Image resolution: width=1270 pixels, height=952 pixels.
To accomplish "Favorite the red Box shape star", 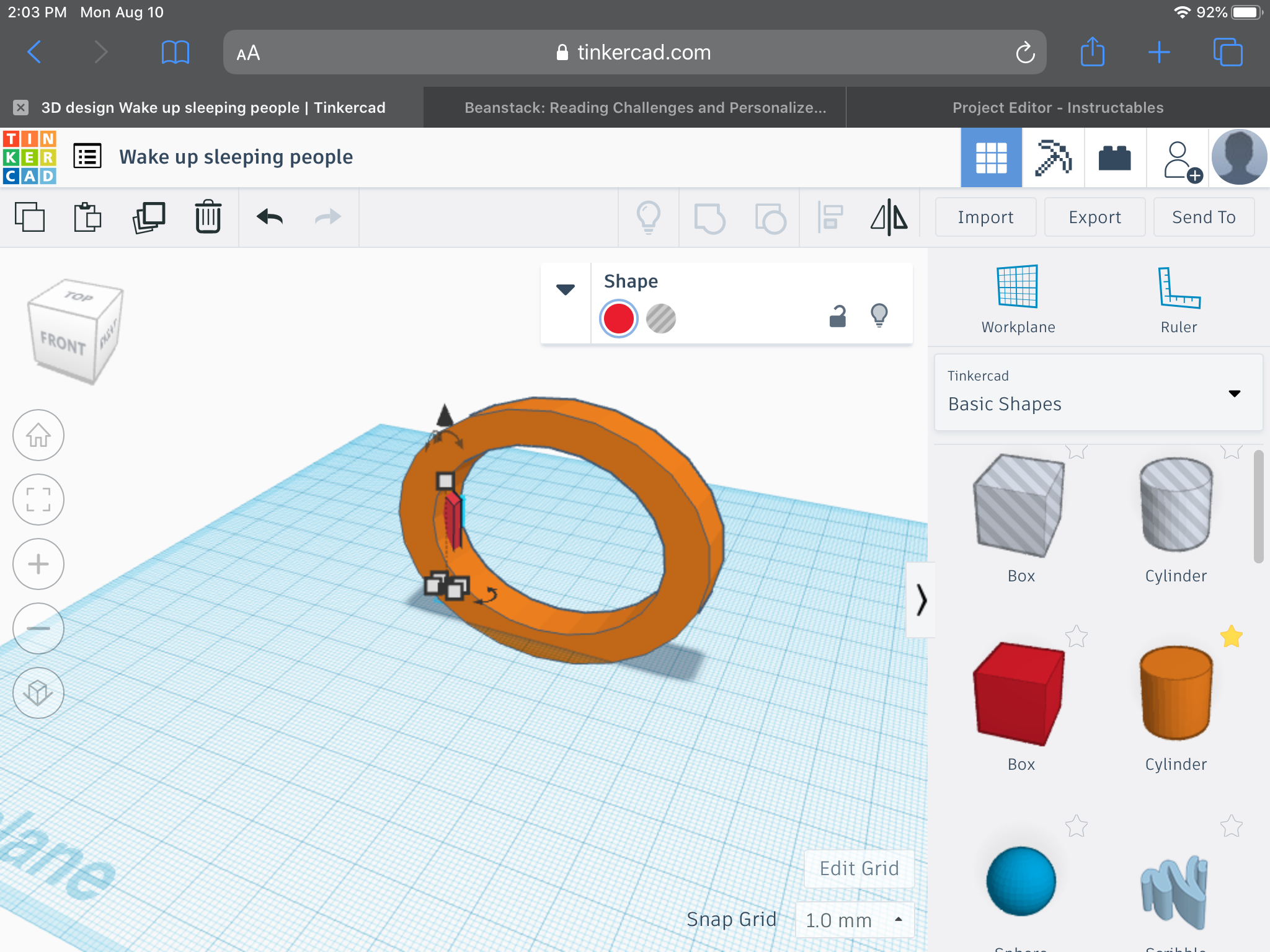I will [1076, 637].
